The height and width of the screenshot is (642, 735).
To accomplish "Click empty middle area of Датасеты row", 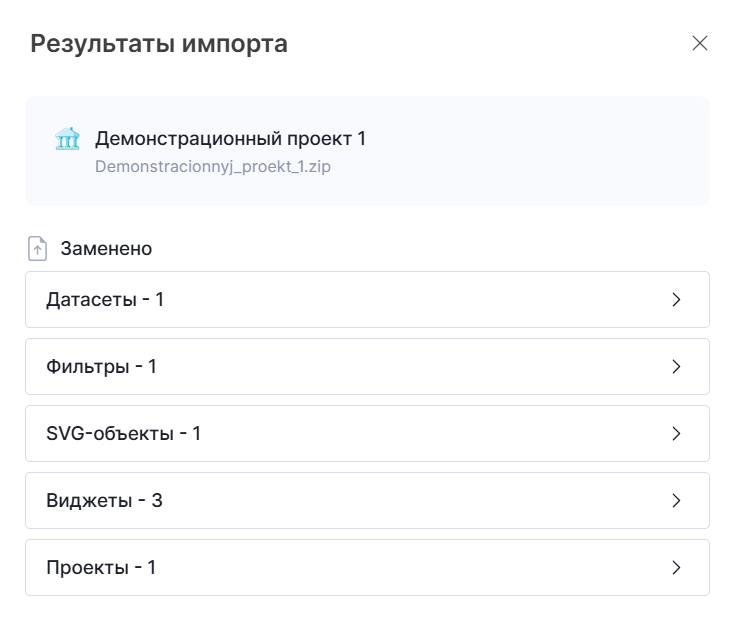I will pyautogui.click(x=400, y=299).
